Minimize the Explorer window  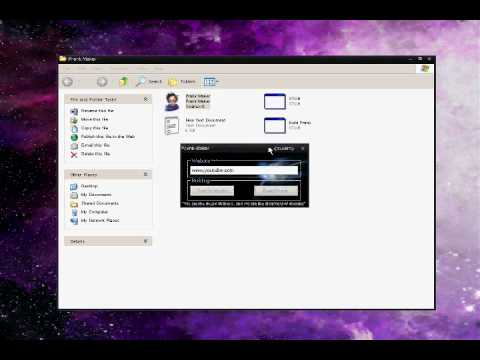[410, 59]
